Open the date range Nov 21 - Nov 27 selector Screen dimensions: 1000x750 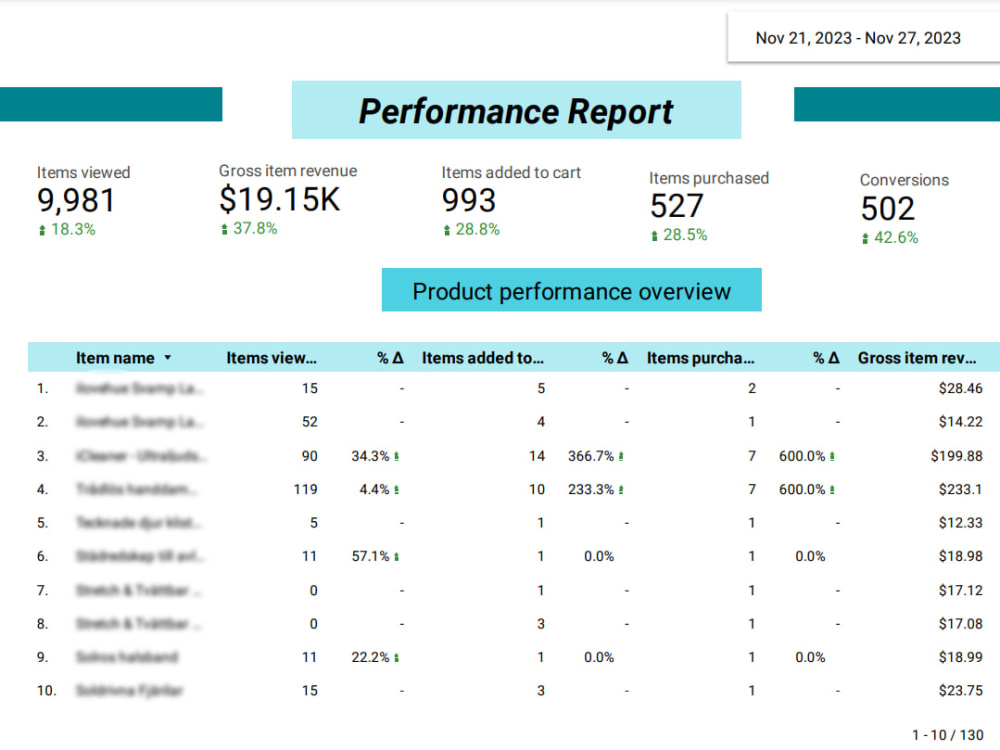coord(858,38)
